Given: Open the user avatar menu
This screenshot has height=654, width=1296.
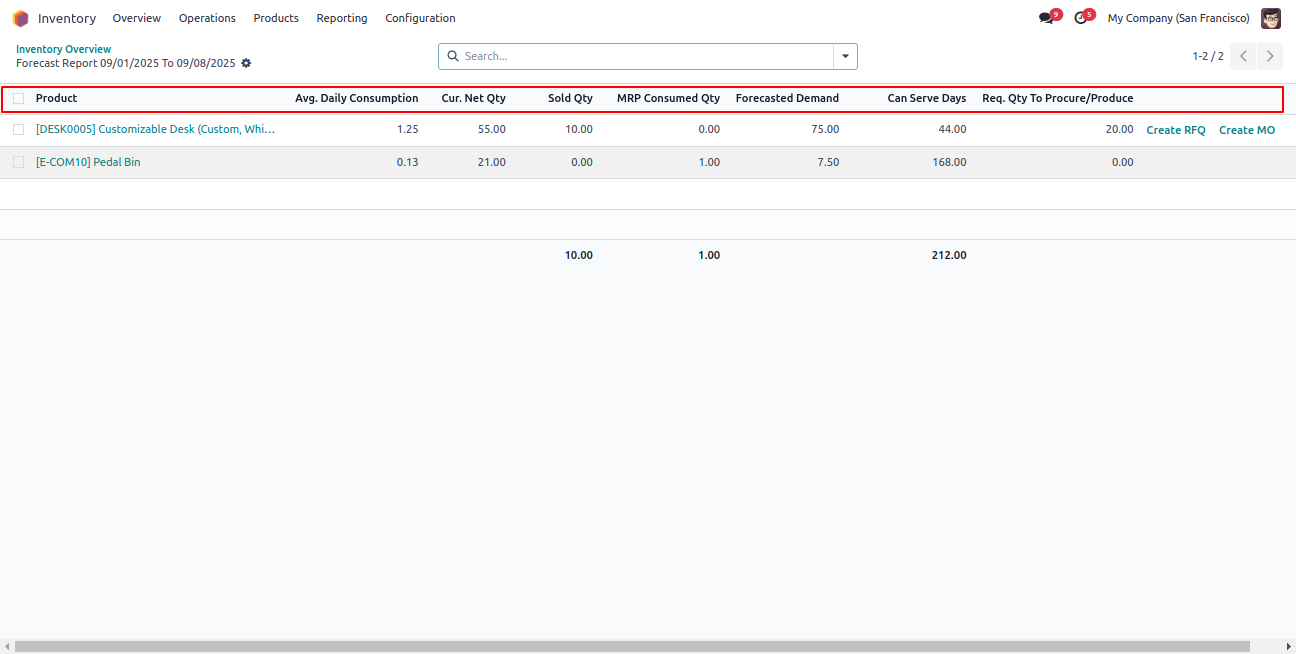Looking at the screenshot, I should click(x=1271, y=18).
